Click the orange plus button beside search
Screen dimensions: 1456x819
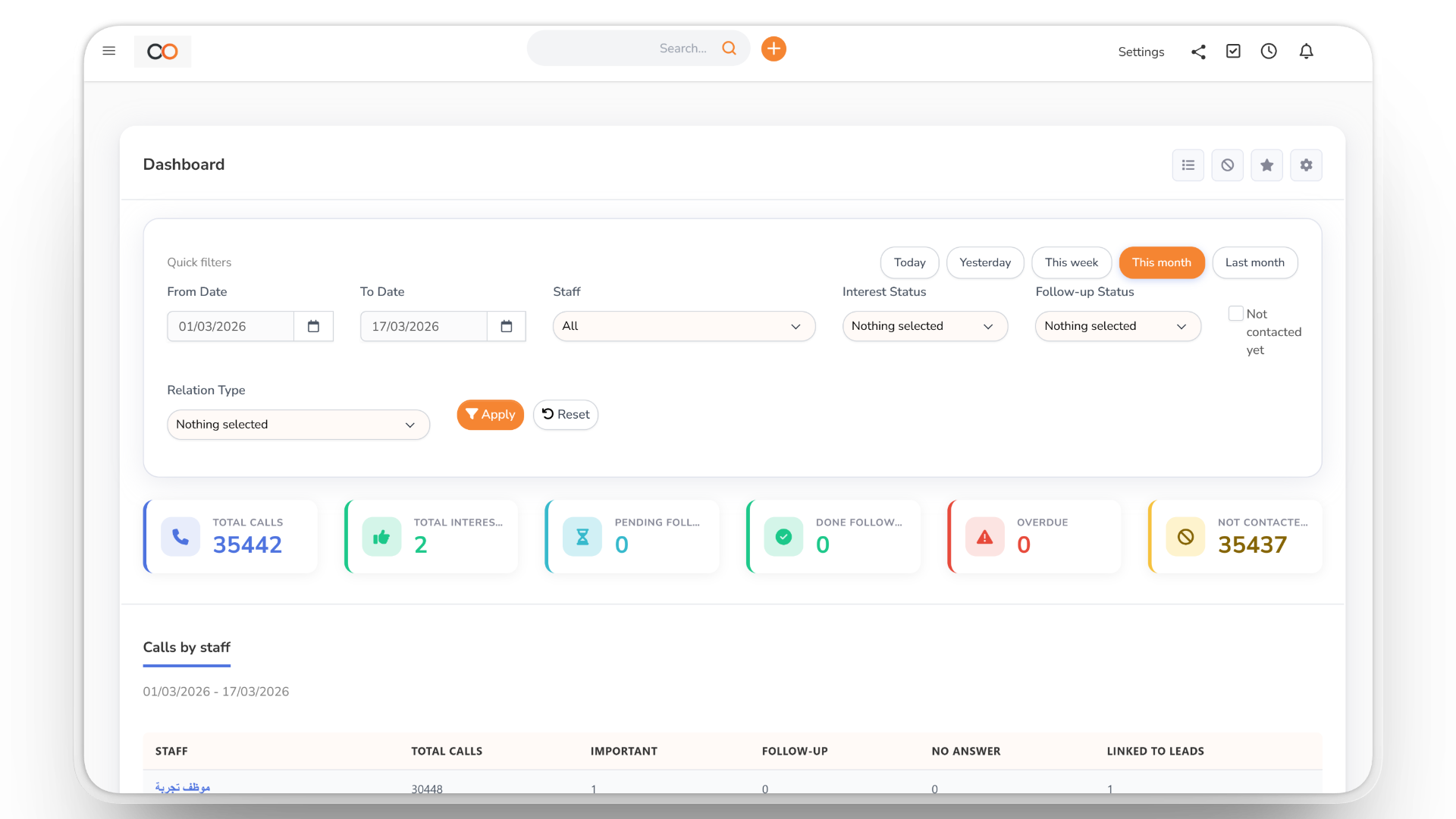tap(773, 48)
